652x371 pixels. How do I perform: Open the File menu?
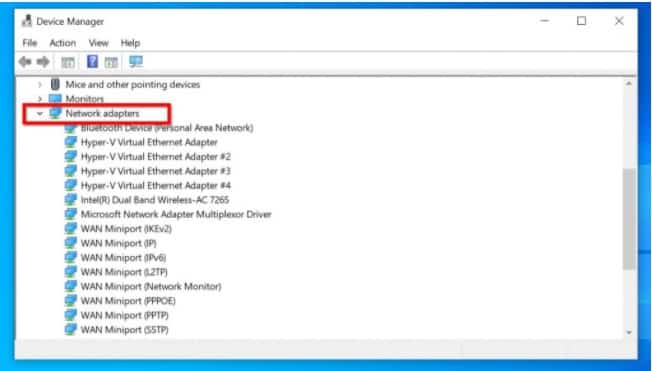click(x=30, y=43)
